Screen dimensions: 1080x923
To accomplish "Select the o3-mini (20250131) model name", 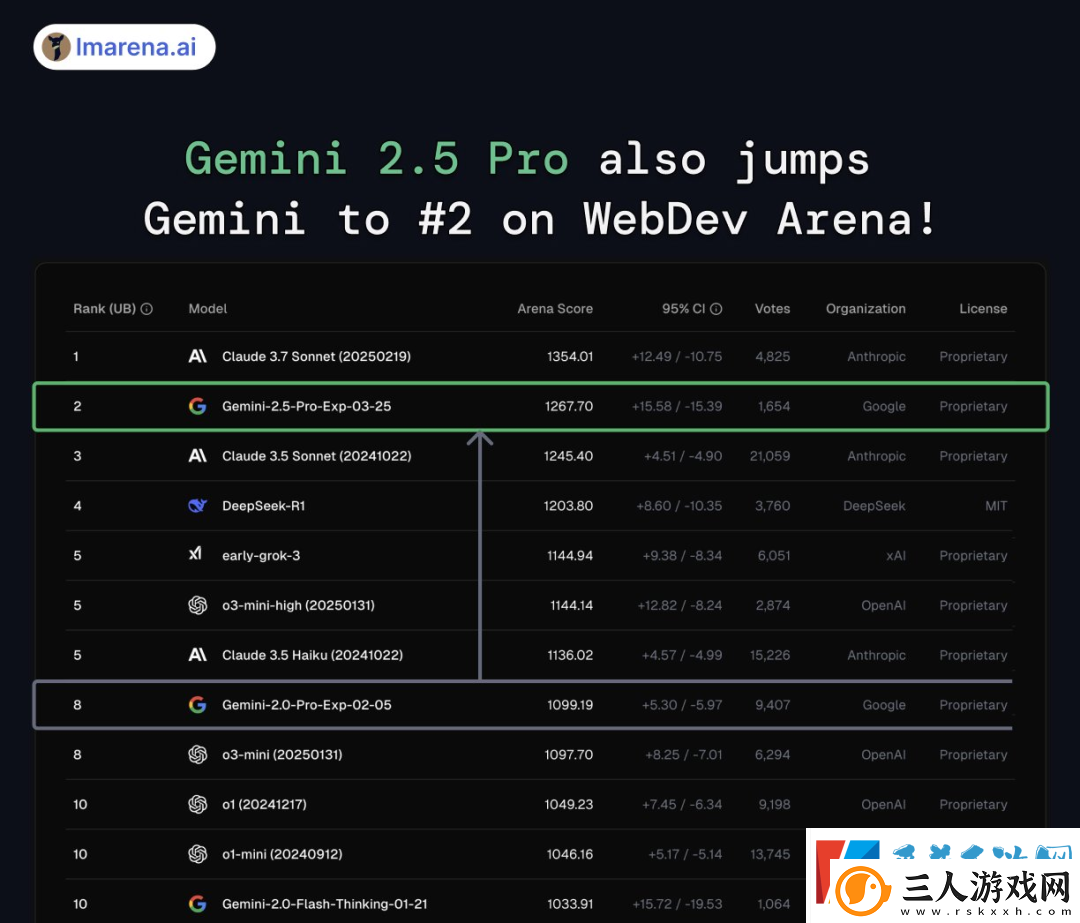I will pos(282,754).
